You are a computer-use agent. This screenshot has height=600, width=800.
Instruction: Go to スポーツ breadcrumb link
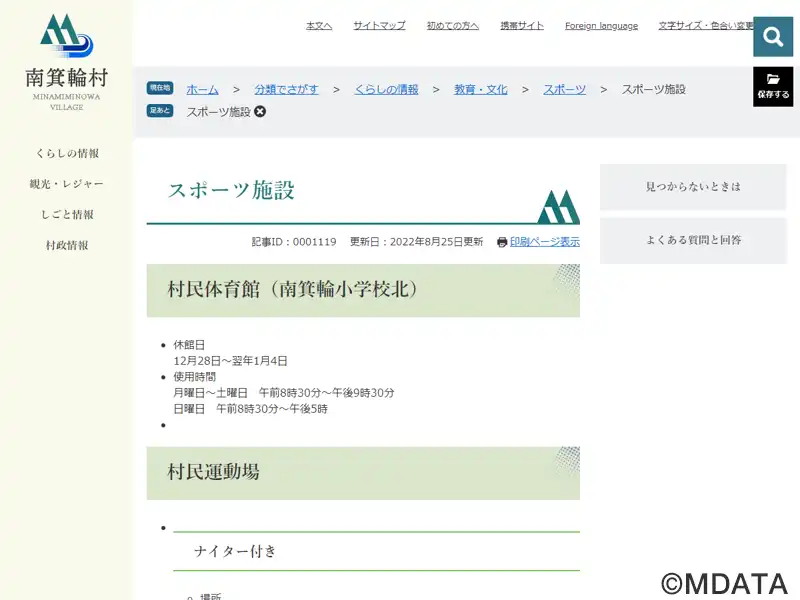pos(564,89)
